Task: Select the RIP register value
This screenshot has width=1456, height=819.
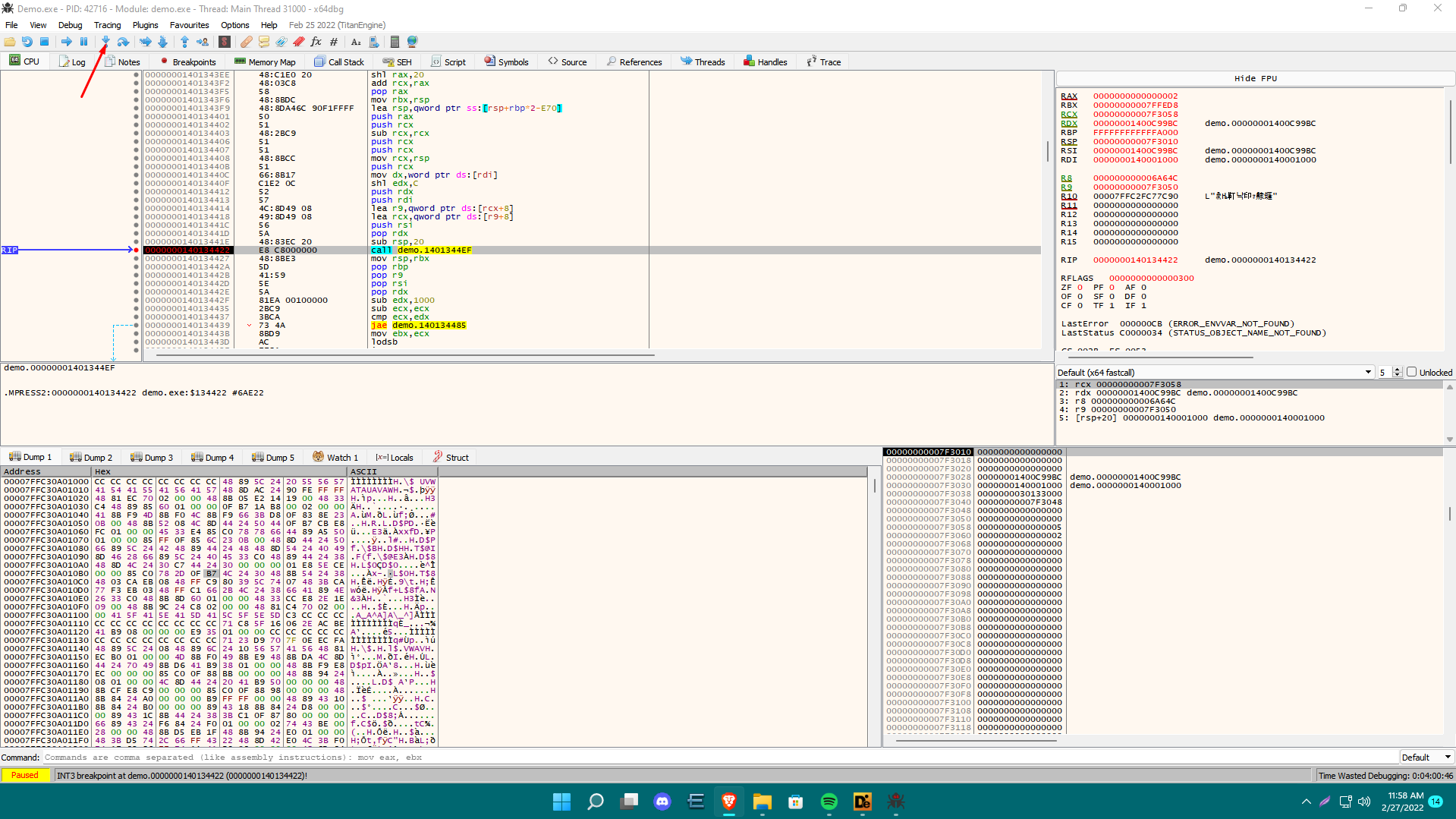Action: pyautogui.click(x=1135, y=260)
